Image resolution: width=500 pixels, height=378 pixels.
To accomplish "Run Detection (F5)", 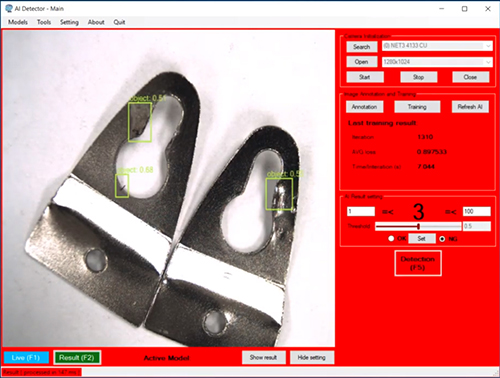I will [x=418, y=263].
